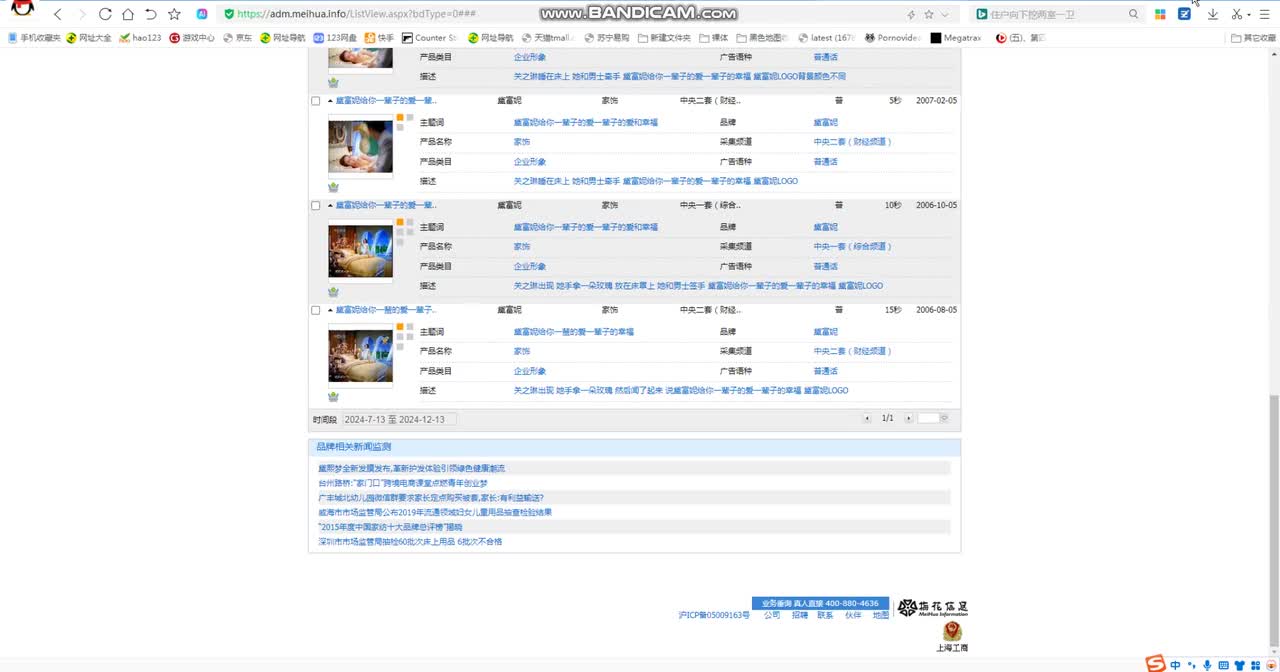Open 深圳市市场监管局 news link

click(x=410, y=542)
